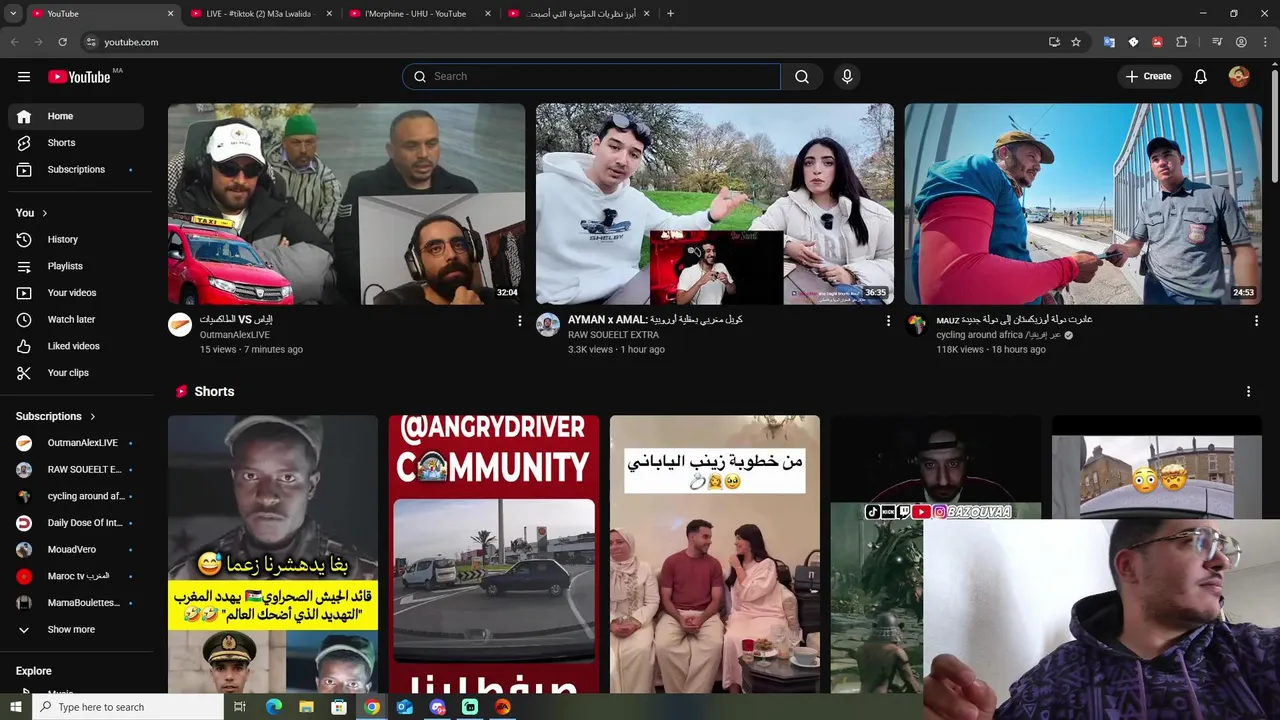The width and height of the screenshot is (1280, 720).
Task: Open the Windows Start menu
Action: pos(15,707)
